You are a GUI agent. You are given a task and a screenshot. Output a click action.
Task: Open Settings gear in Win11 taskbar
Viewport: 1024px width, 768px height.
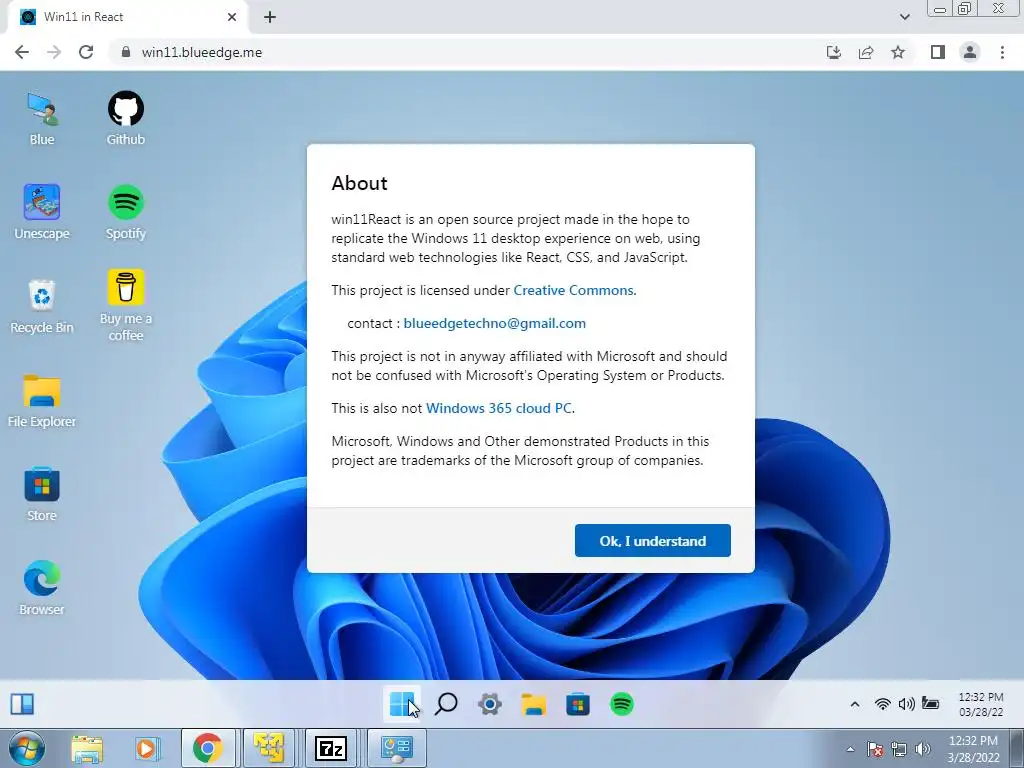(x=490, y=704)
